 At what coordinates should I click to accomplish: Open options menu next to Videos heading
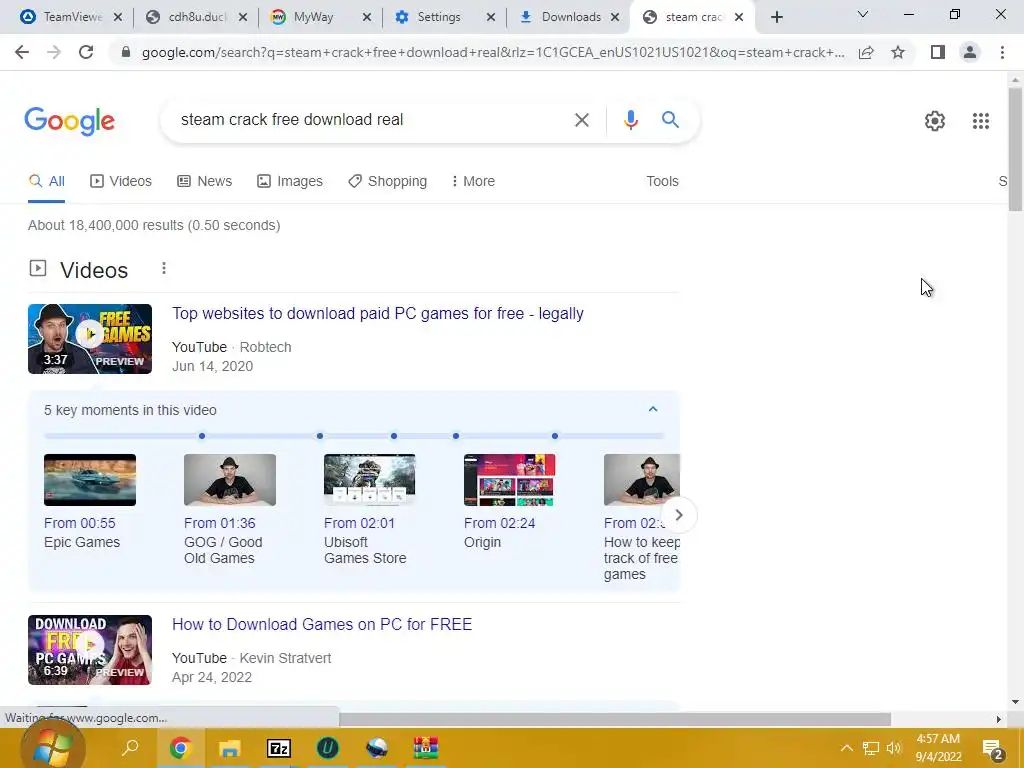(164, 268)
